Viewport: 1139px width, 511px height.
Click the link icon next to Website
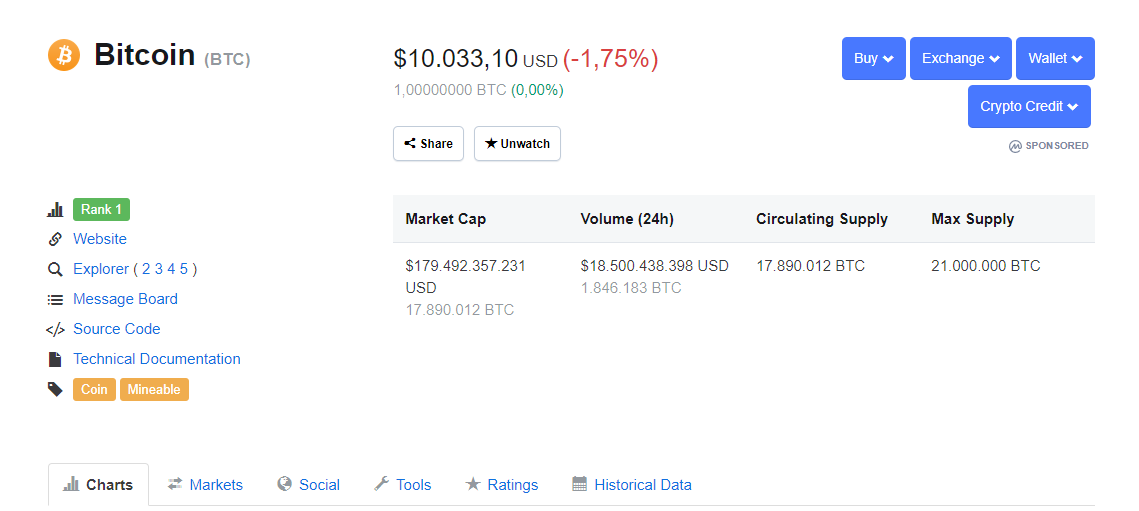click(55, 239)
